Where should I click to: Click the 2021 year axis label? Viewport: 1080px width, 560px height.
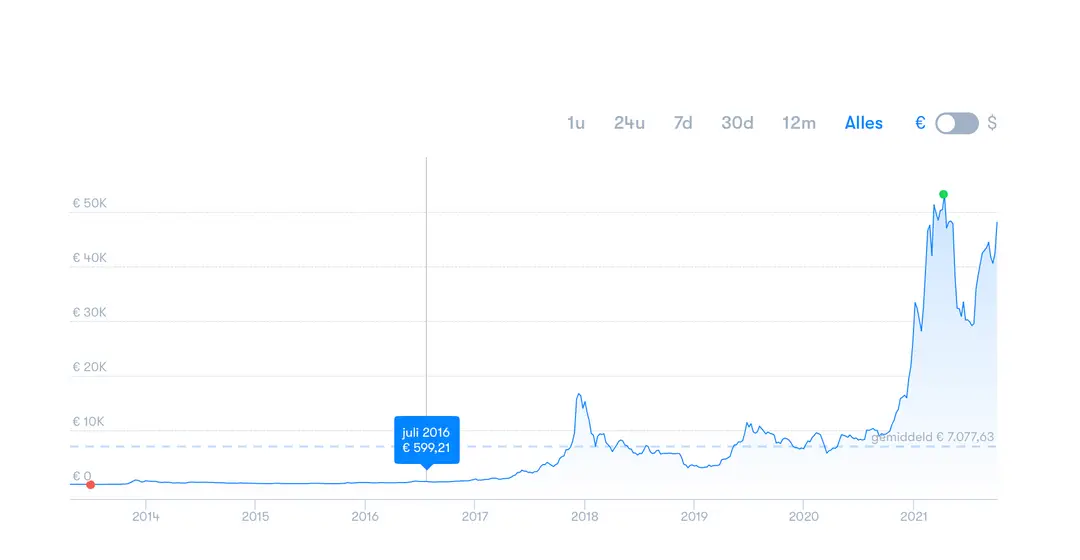coord(913,517)
